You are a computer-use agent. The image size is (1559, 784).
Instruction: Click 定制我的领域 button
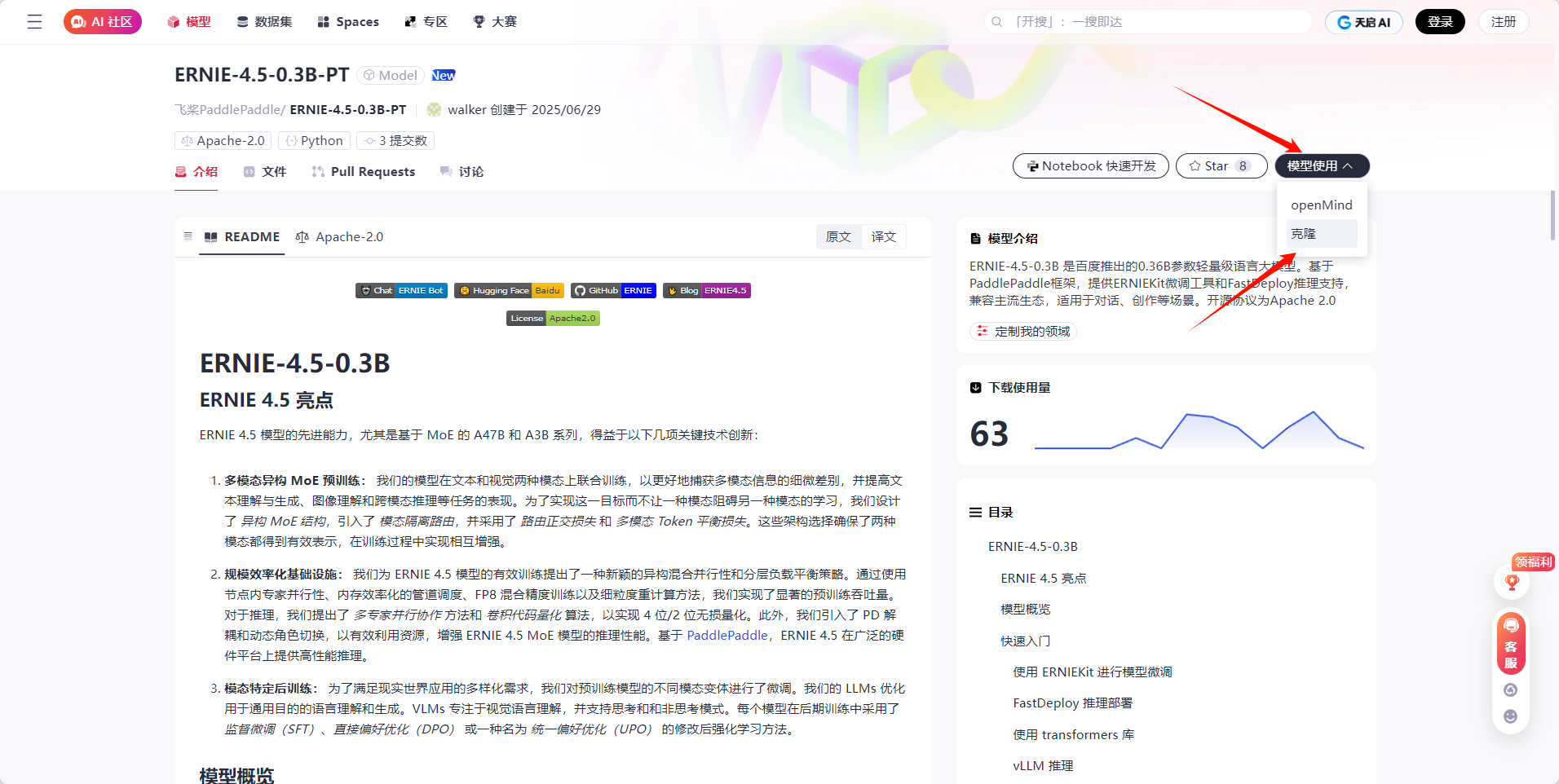pos(1023,331)
